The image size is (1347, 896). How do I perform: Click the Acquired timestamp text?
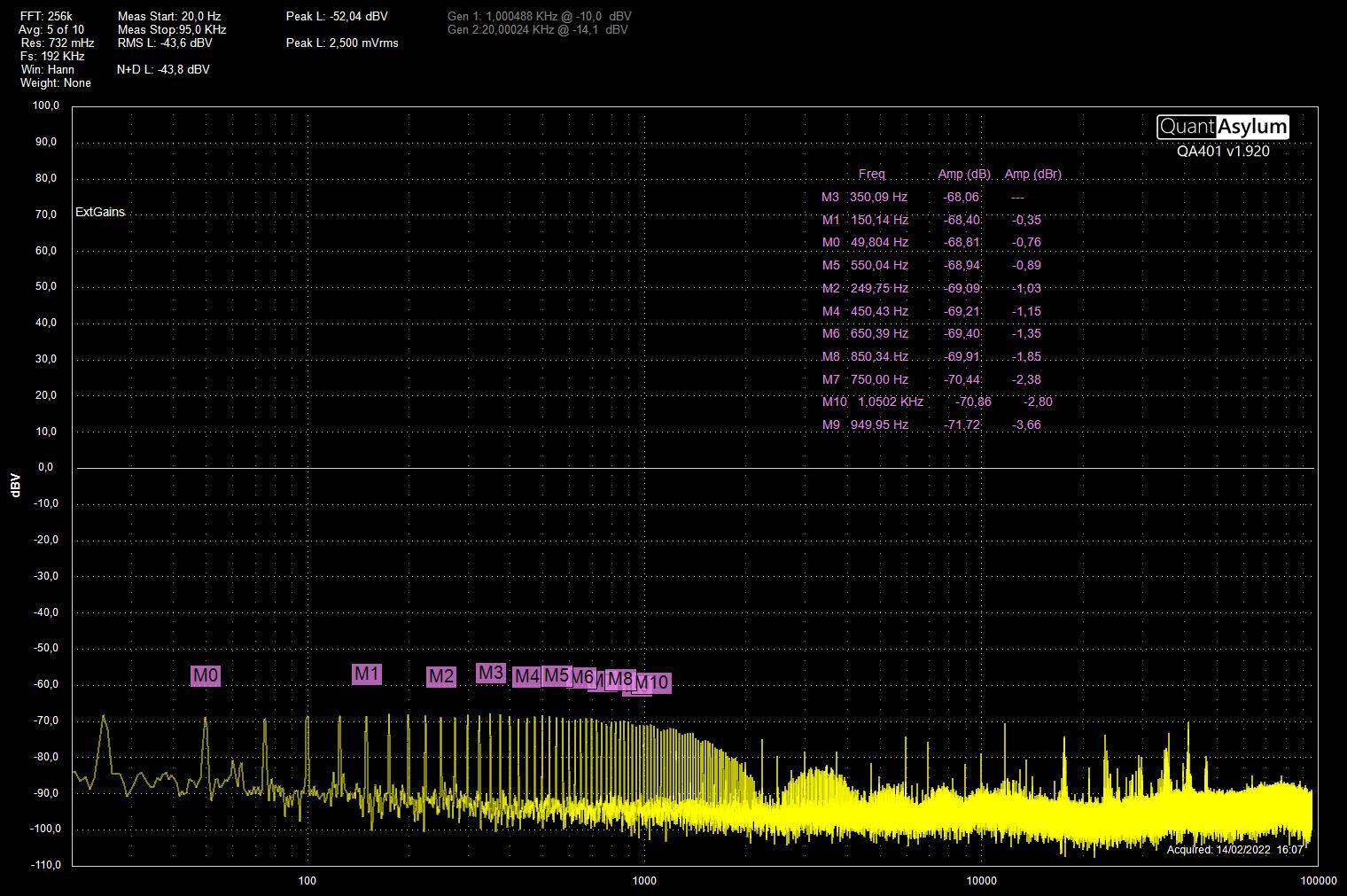pyautogui.click(x=1234, y=849)
